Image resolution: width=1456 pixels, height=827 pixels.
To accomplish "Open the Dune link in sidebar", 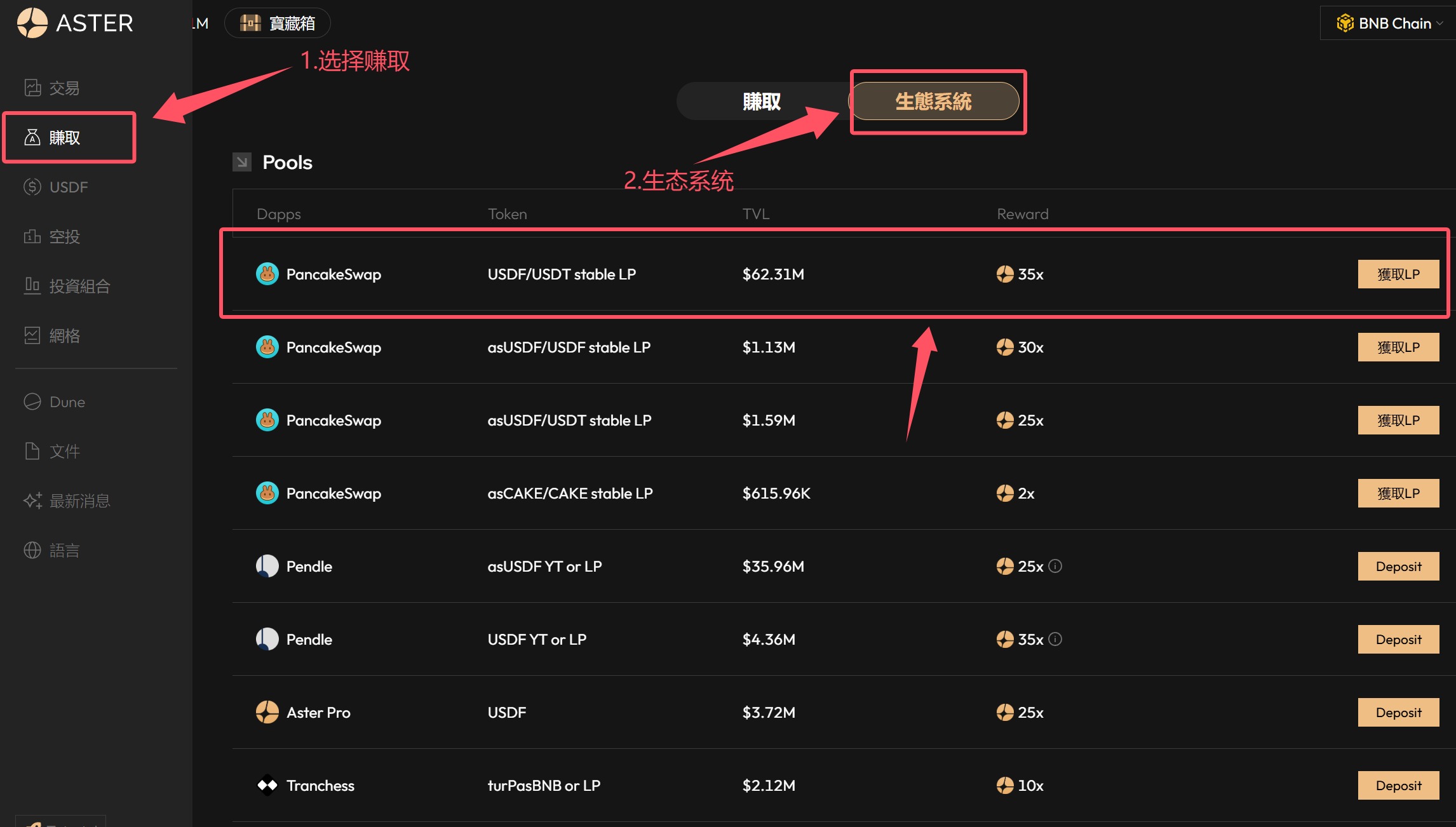I will click(x=55, y=401).
